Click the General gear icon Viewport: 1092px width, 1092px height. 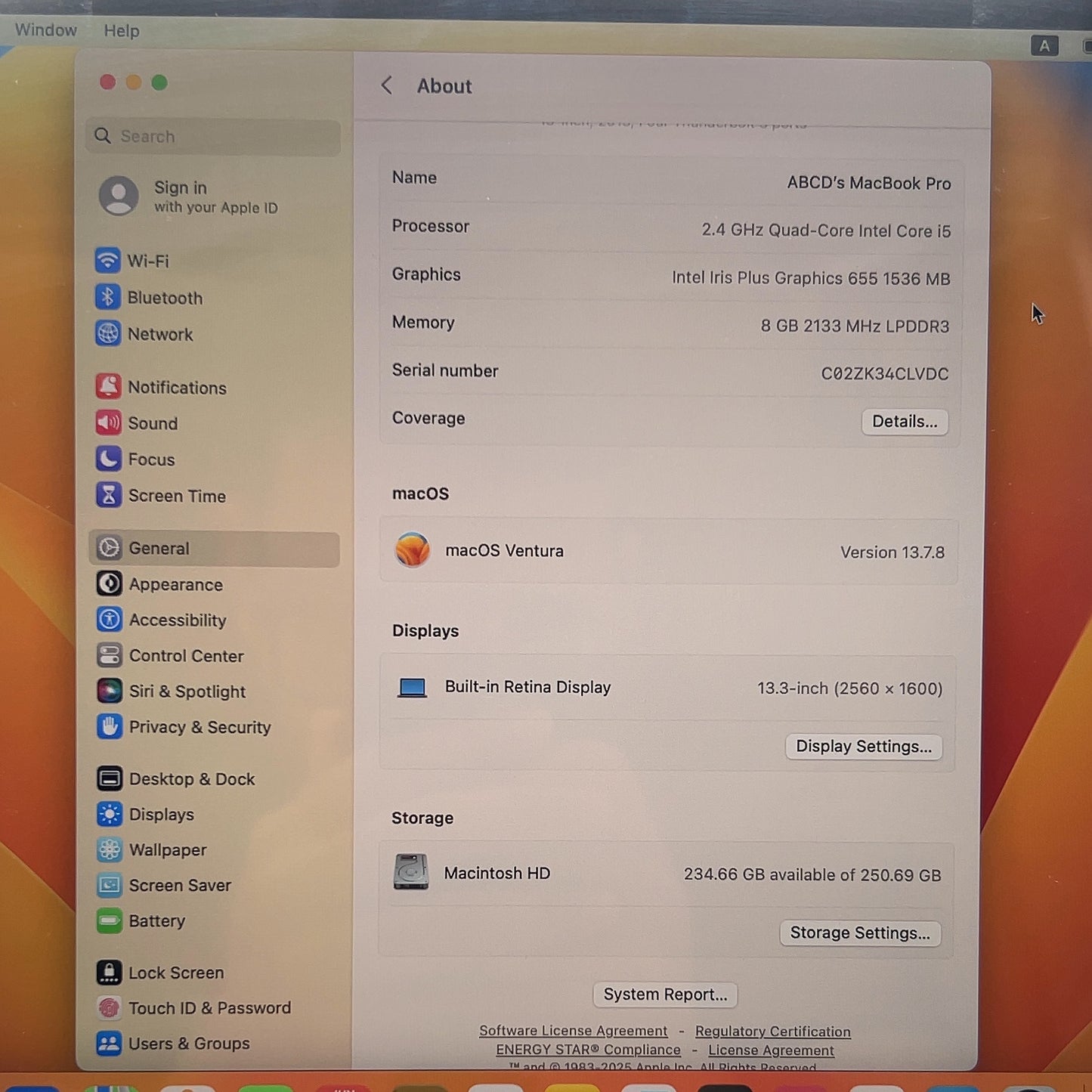pyautogui.click(x=109, y=548)
